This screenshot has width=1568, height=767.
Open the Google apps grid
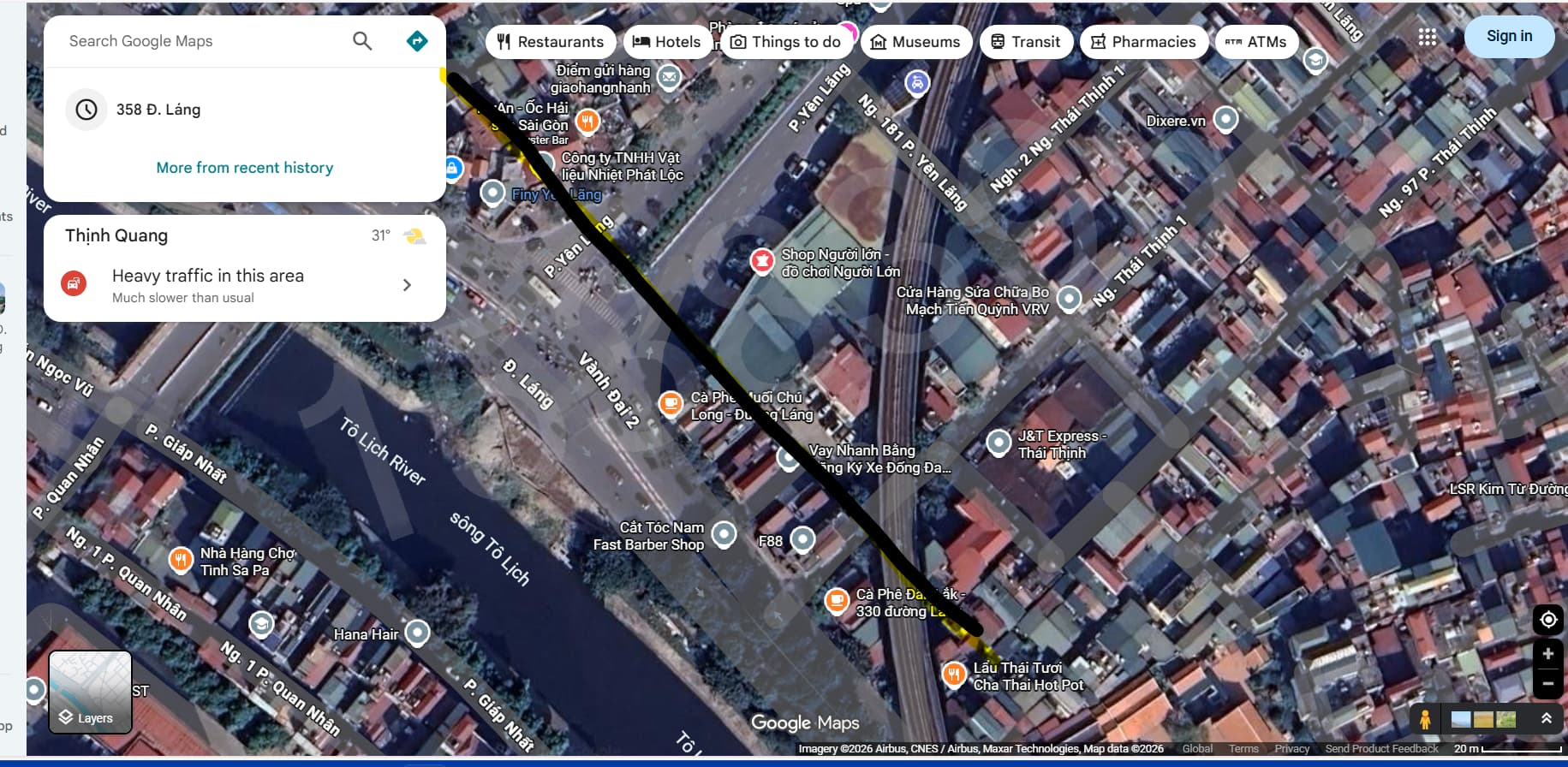point(1428,37)
